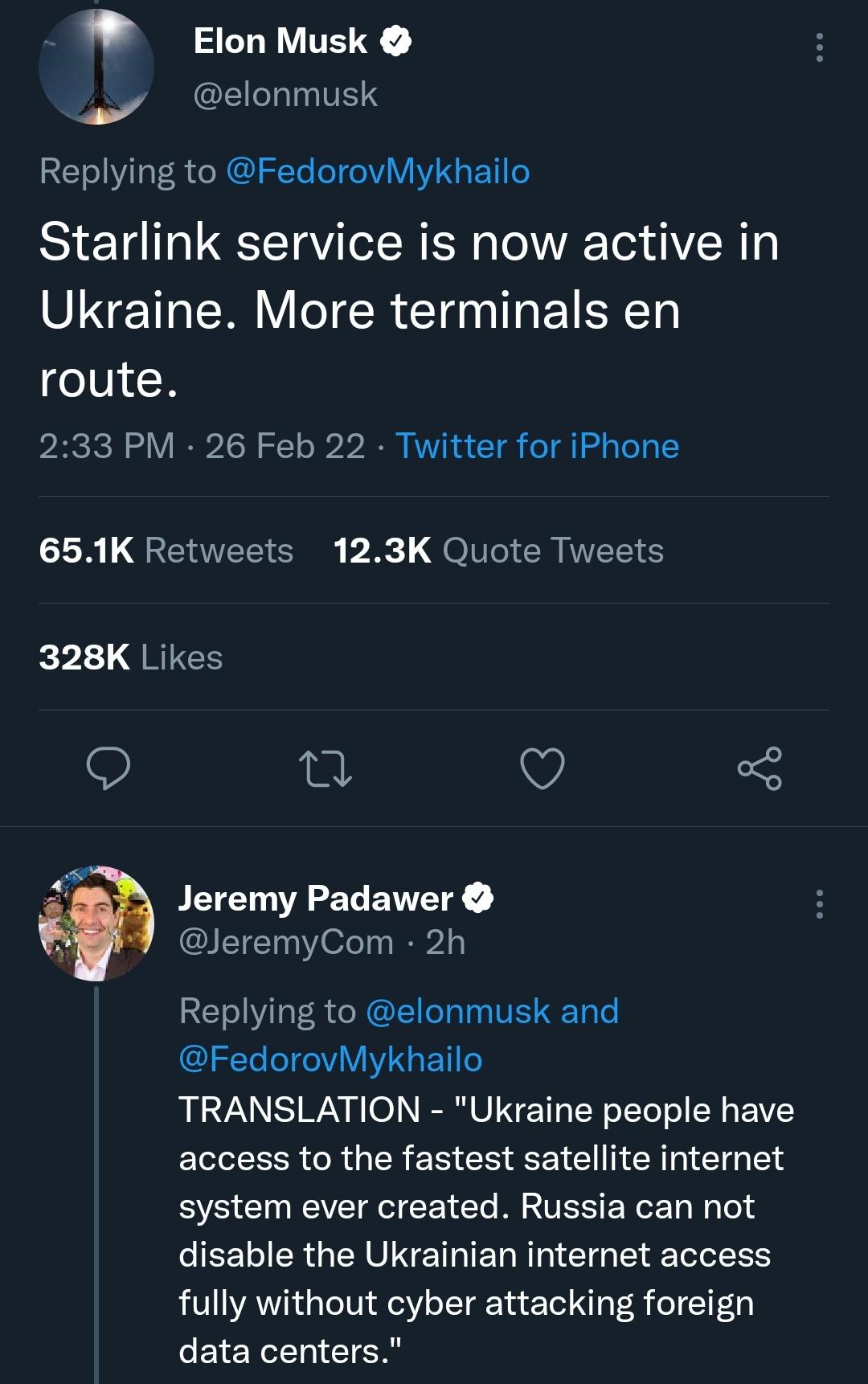Open the @elonmusk handle under the name
This screenshot has height=1384, width=868.
pyautogui.click(x=285, y=94)
